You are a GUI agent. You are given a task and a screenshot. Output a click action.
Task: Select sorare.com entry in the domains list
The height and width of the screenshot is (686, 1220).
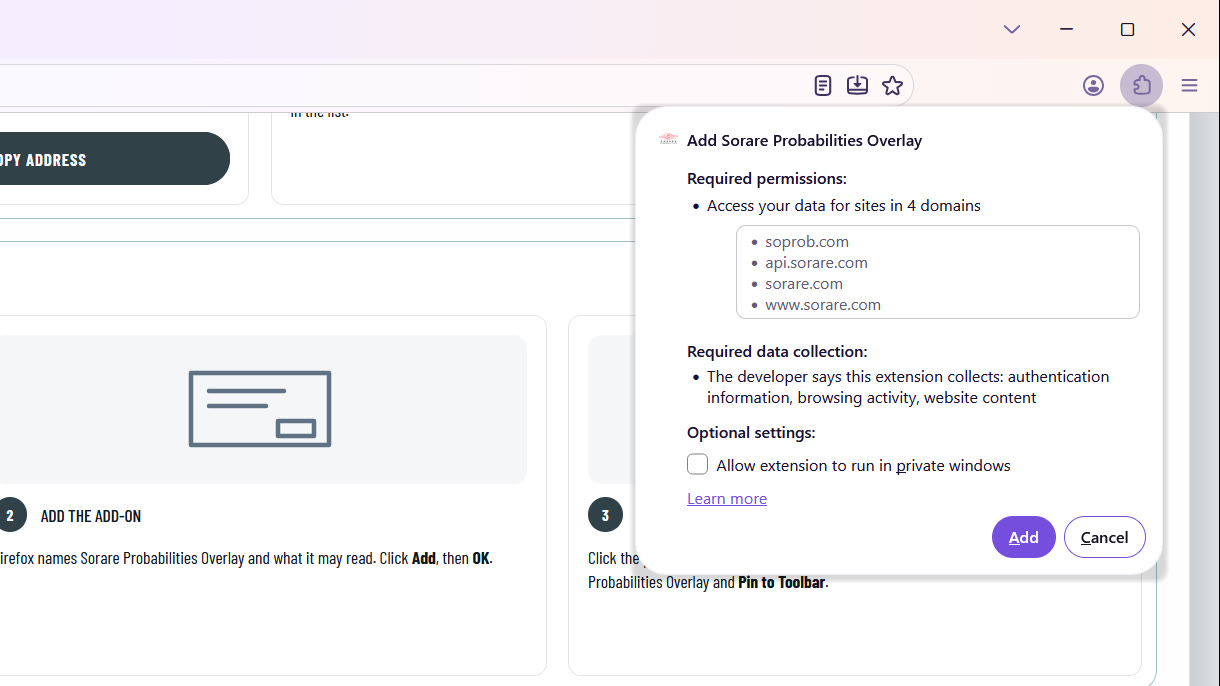(804, 284)
